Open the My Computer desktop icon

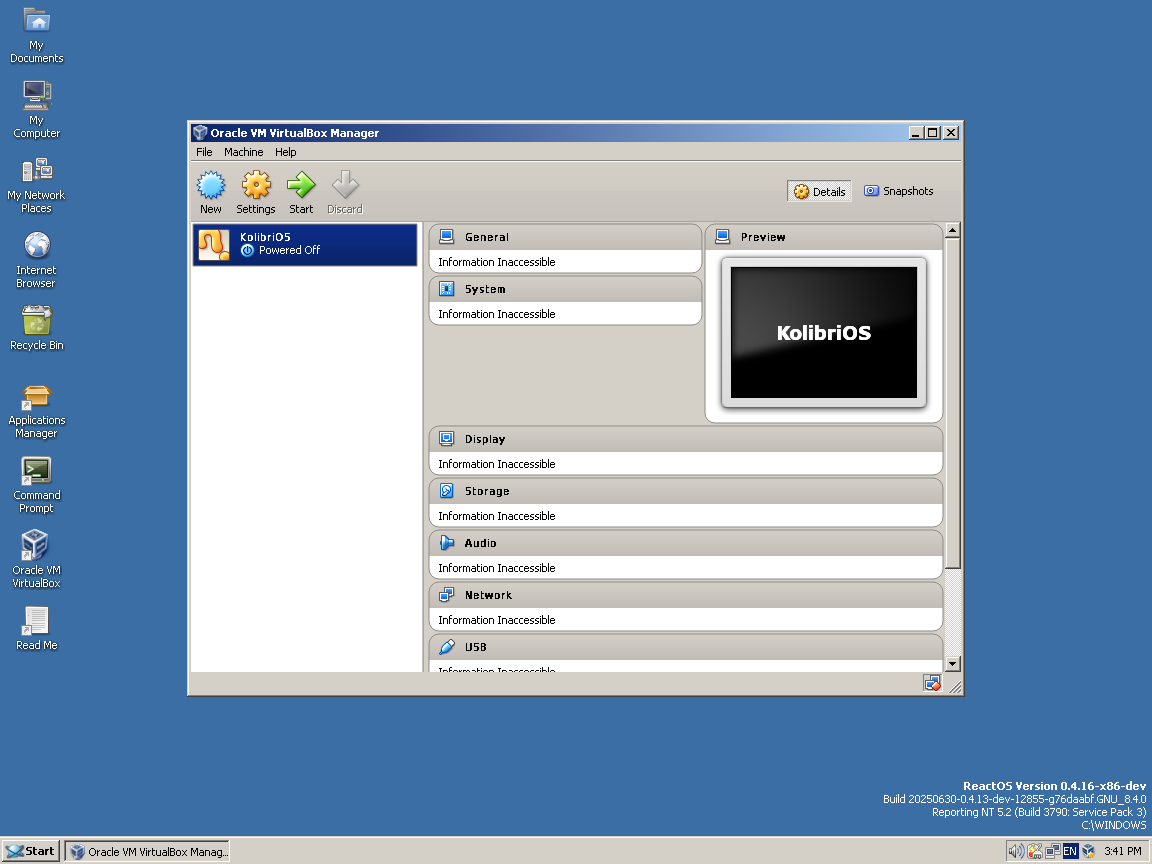(36, 110)
